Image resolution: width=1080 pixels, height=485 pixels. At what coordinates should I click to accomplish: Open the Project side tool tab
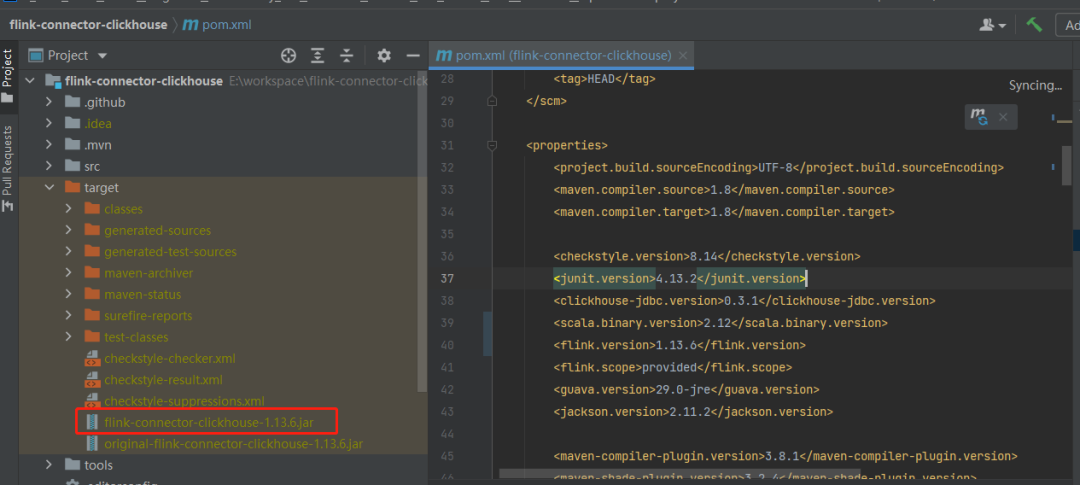pyautogui.click(x=8, y=74)
